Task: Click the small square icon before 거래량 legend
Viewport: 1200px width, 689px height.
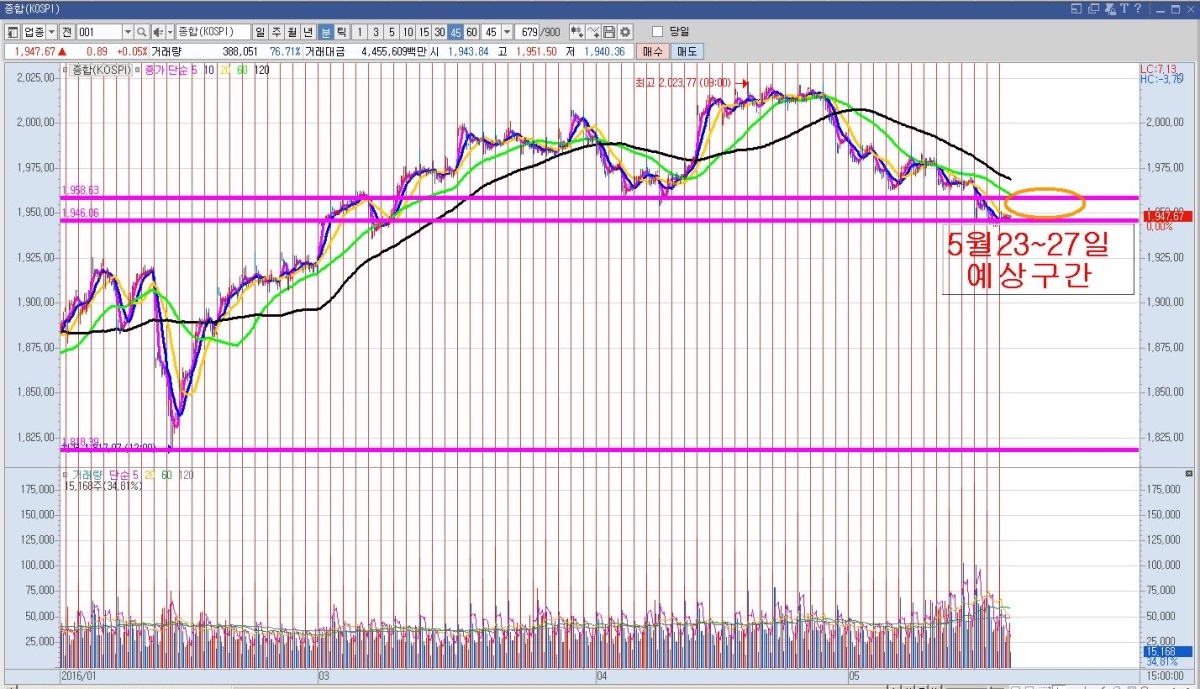Action: [65, 475]
